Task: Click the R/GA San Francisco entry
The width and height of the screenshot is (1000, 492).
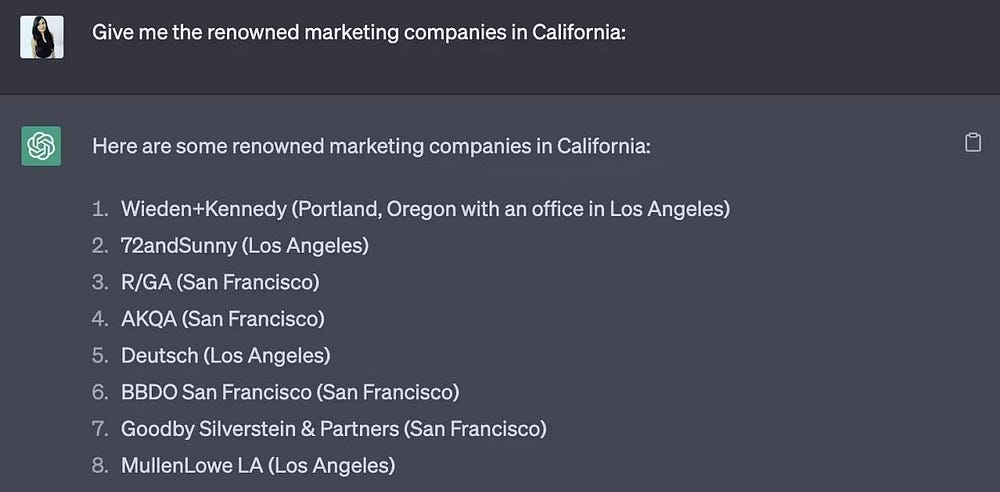Action: (x=220, y=282)
